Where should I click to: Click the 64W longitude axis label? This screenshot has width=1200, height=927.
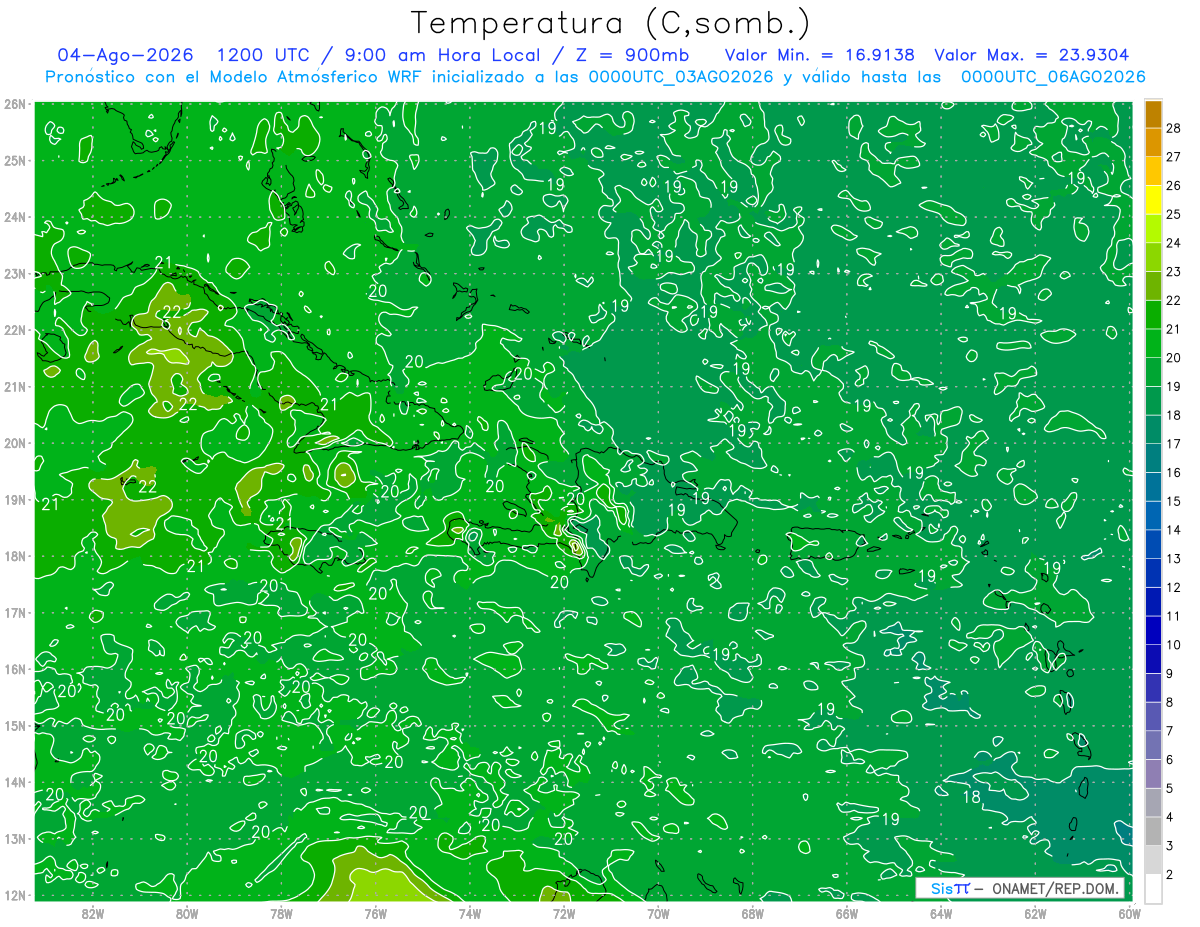pyautogui.click(x=941, y=913)
